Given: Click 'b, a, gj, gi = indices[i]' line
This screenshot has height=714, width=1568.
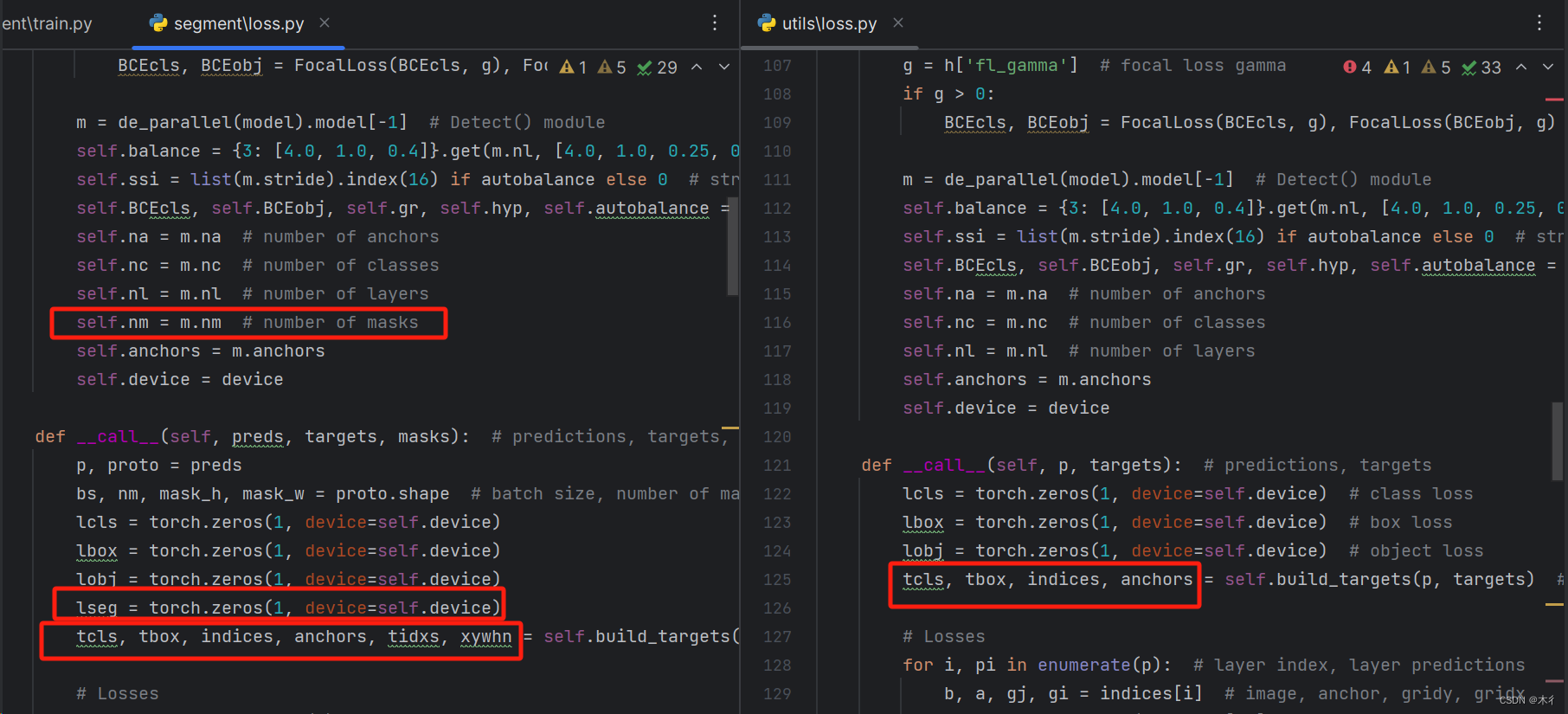Looking at the screenshot, I should click(1073, 694).
